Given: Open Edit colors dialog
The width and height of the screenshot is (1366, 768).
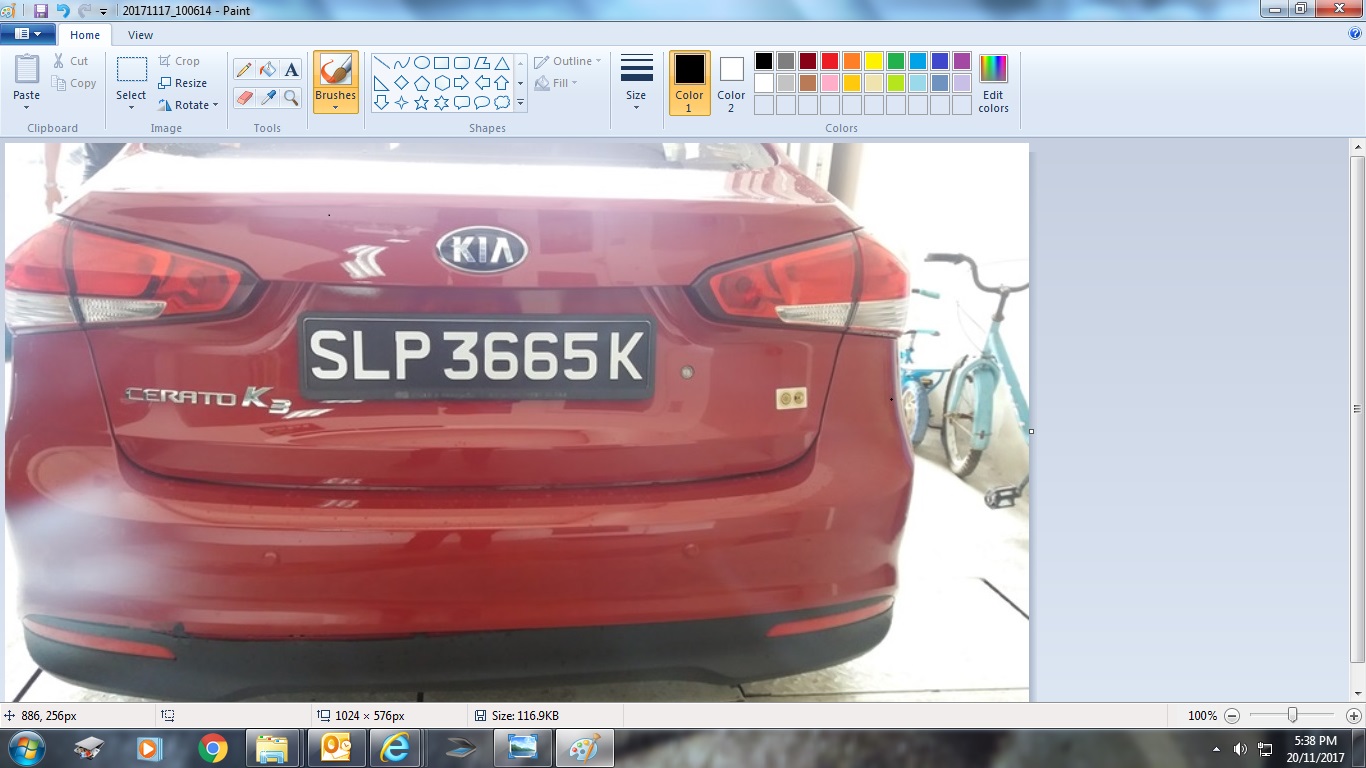Looking at the screenshot, I should coord(993,83).
